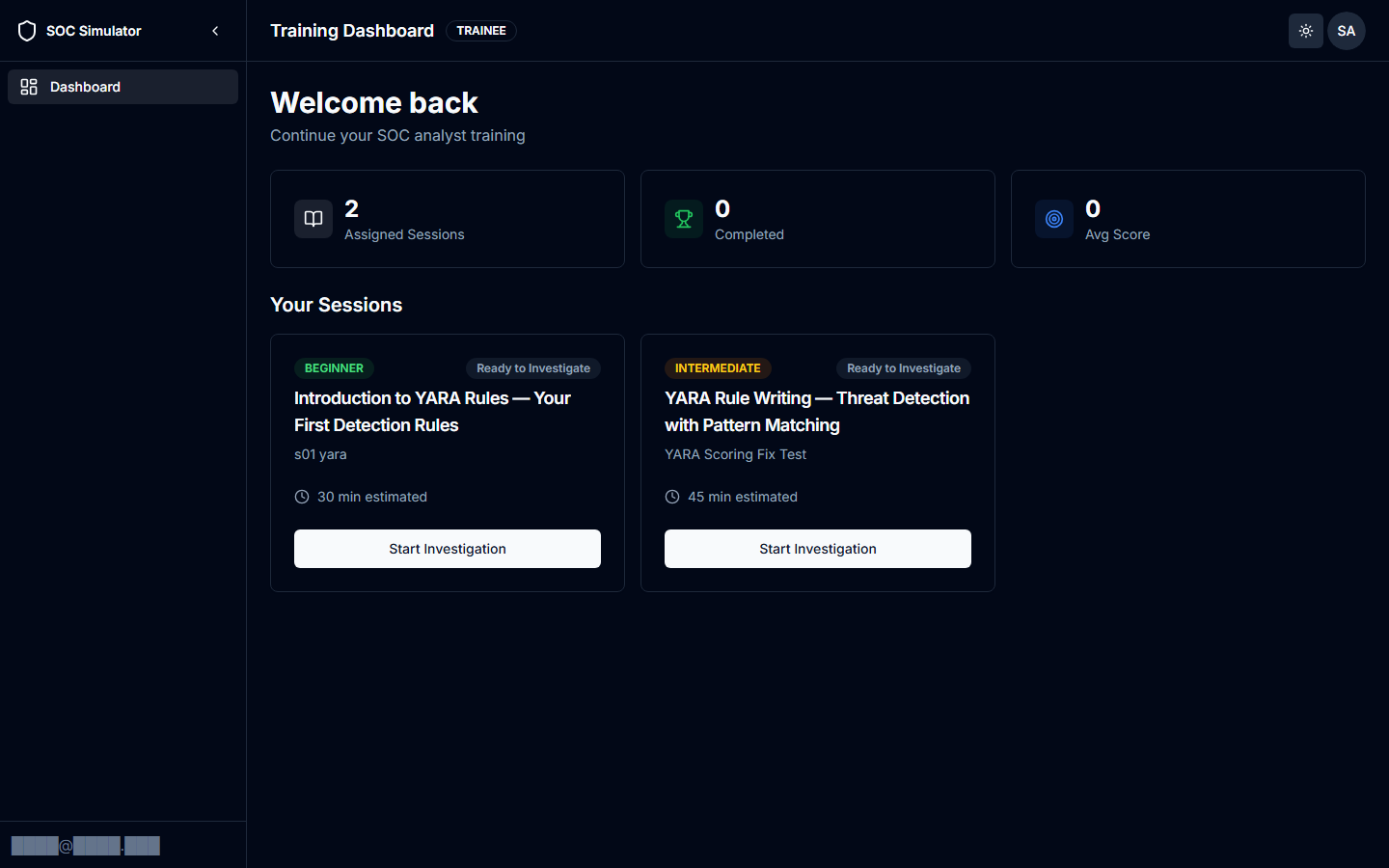Image resolution: width=1389 pixels, height=868 pixels.
Task: Click the BEGINNER difficulty badge
Action: 334,367
